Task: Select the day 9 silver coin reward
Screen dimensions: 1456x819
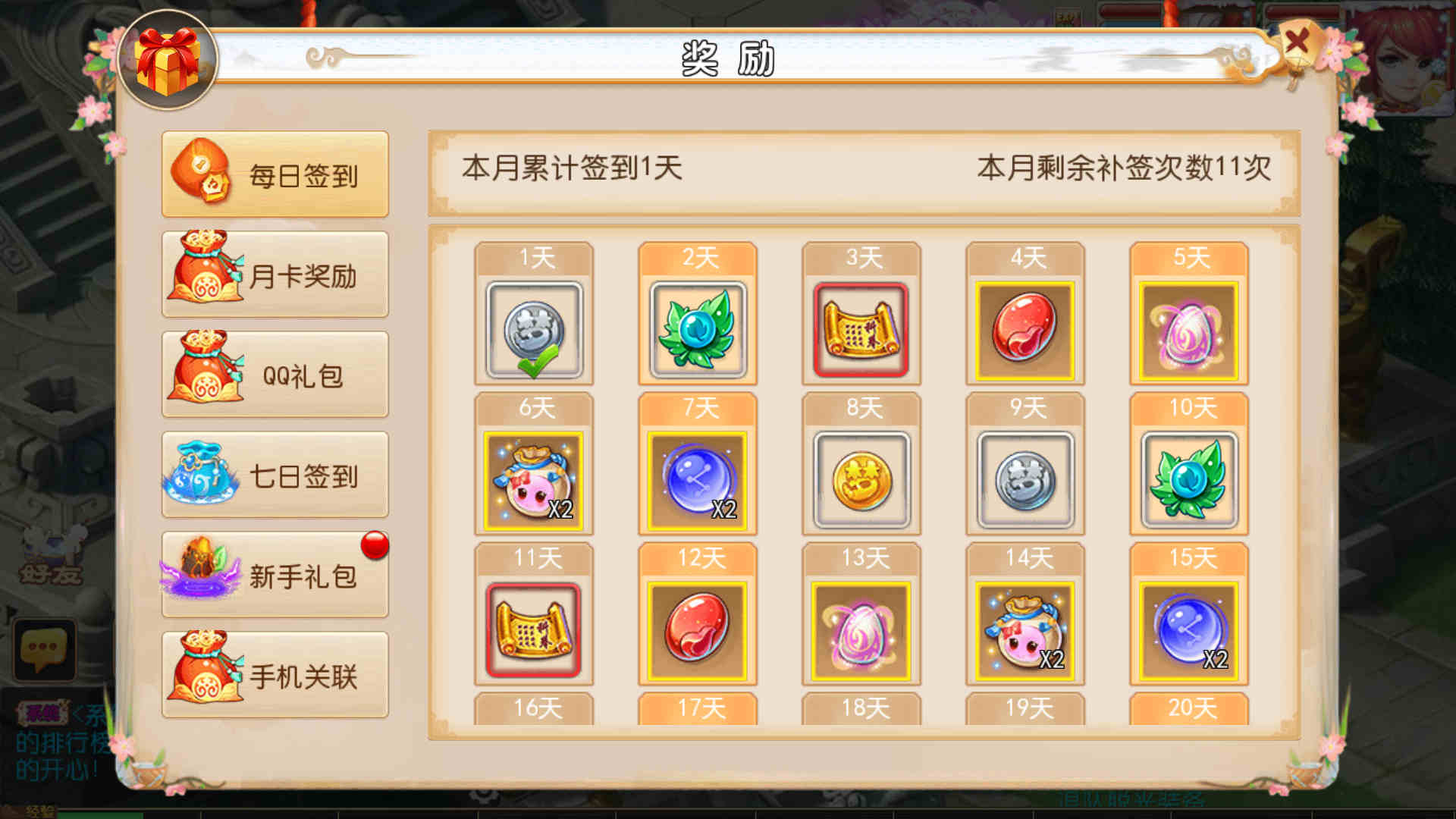Action: point(1025,481)
